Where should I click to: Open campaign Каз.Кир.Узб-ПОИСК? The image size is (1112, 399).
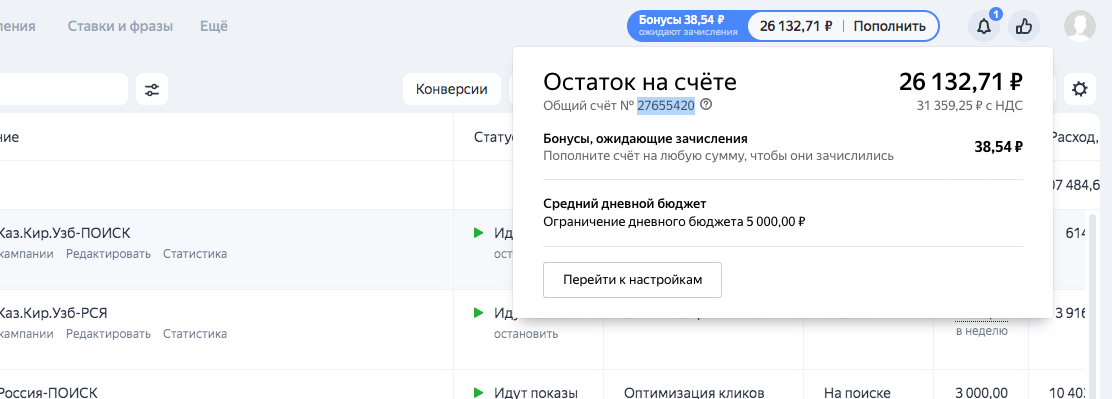pyautogui.click(x=65, y=232)
